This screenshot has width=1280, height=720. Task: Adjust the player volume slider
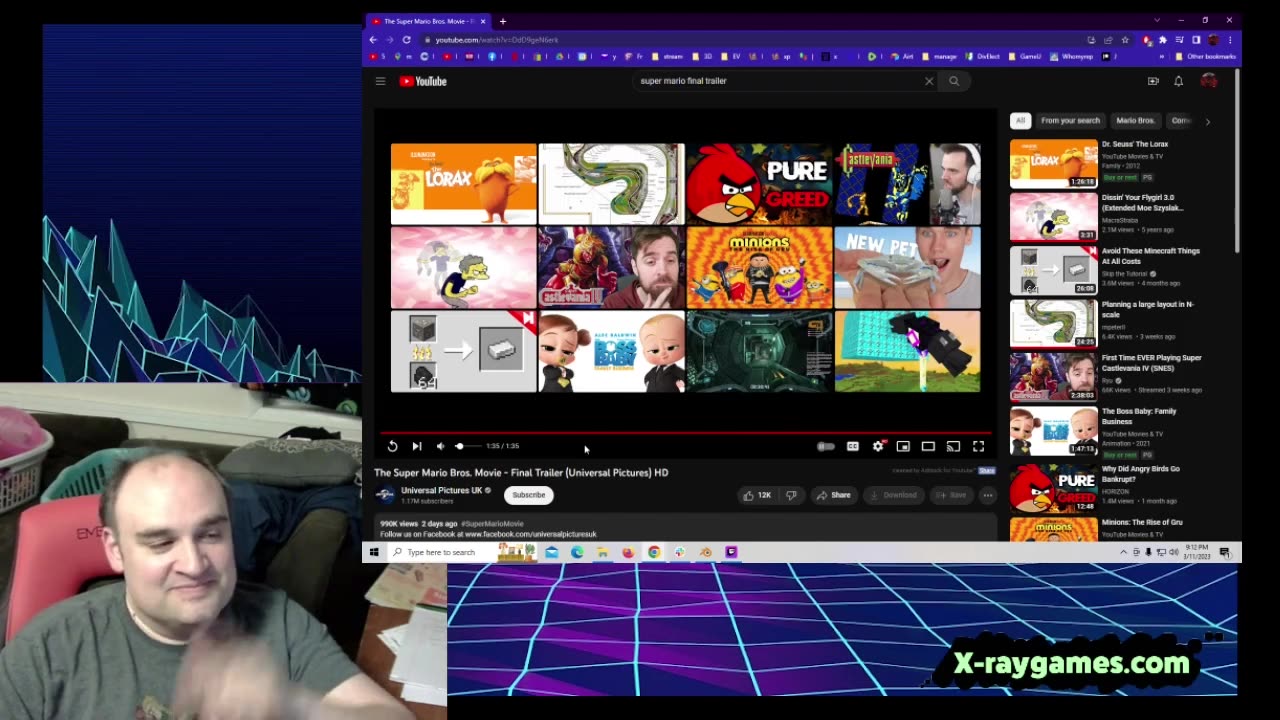click(x=466, y=446)
